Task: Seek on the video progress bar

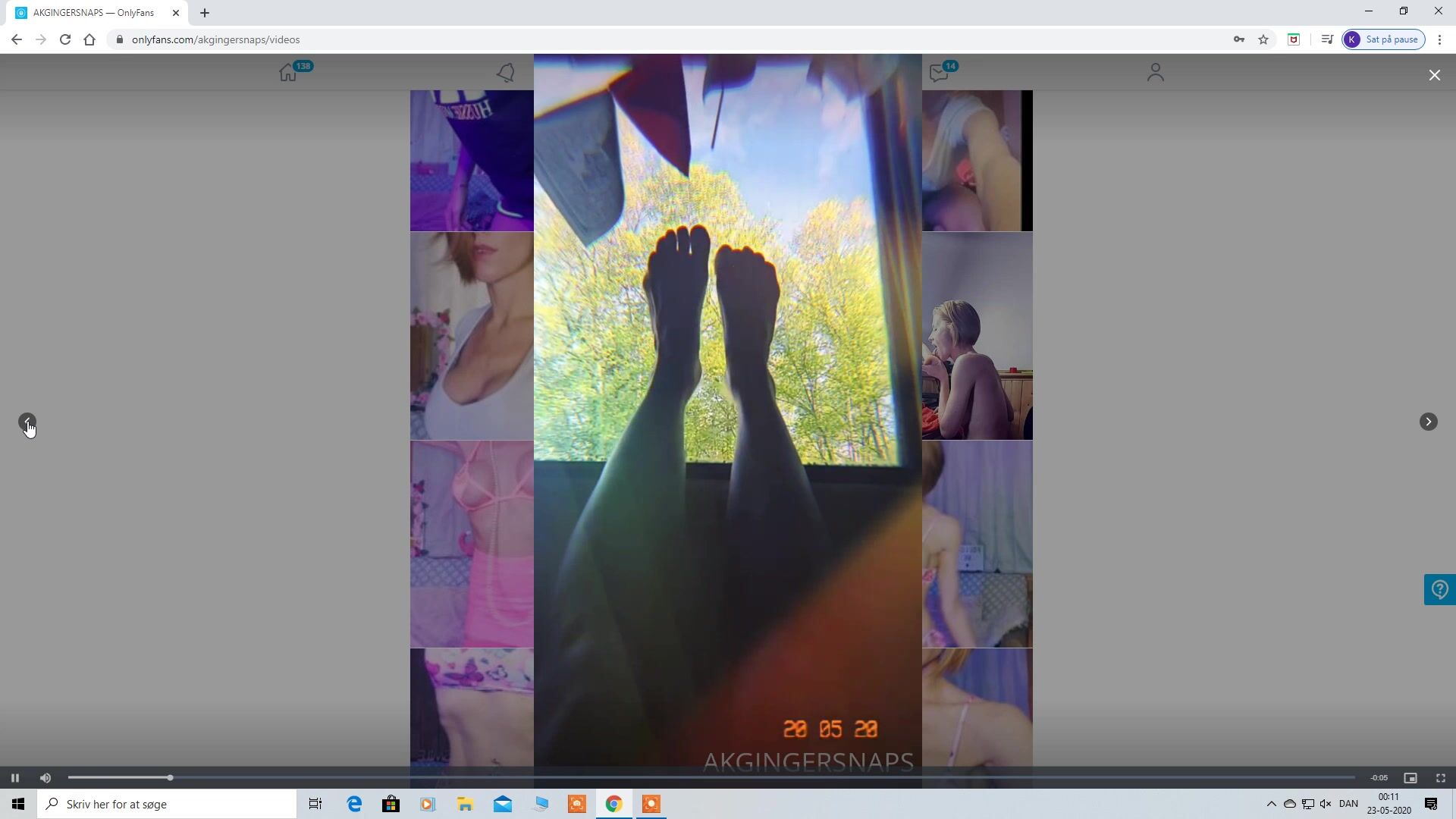Action: [x=711, y=777]
